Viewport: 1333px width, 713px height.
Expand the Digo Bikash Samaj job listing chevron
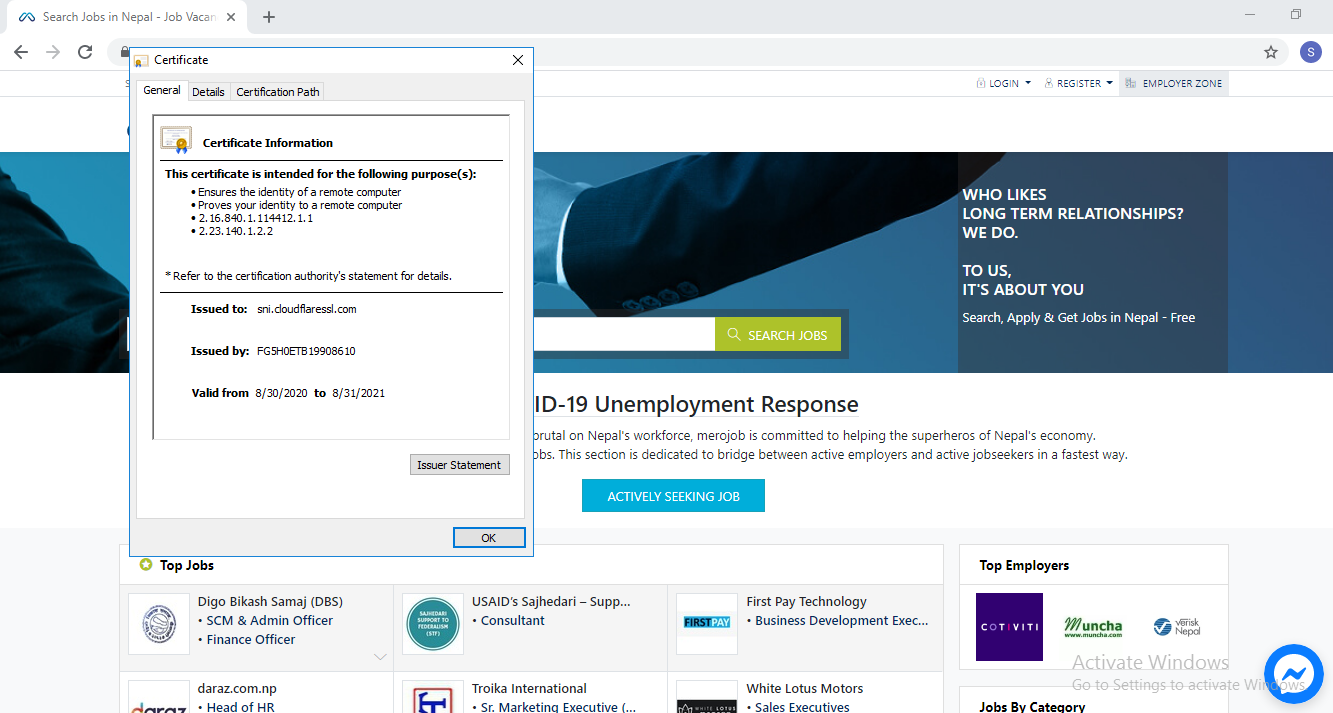pos(380,657)
